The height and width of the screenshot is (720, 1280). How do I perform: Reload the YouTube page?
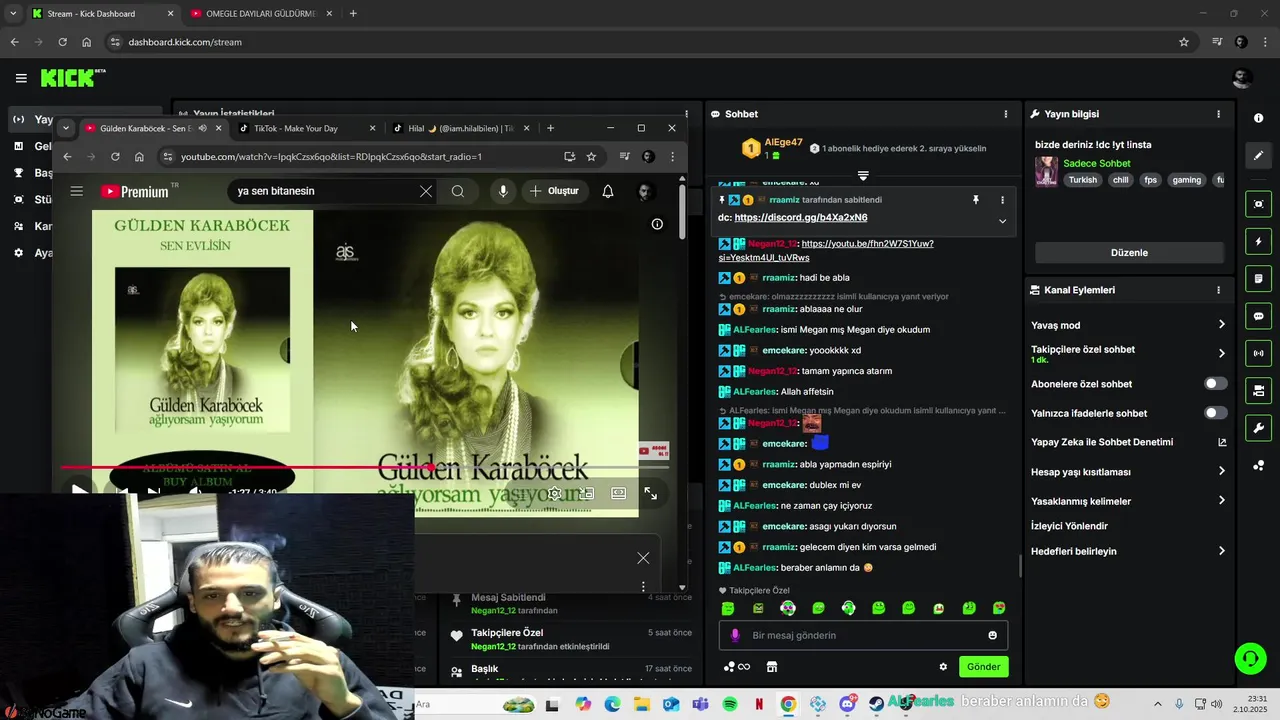coord(115,157)
